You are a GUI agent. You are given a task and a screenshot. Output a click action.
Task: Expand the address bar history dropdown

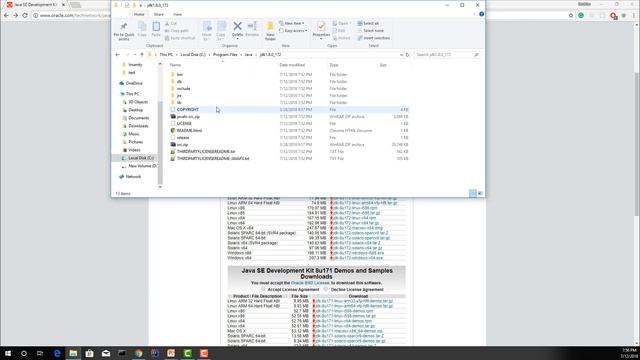(x=401, y=55)
